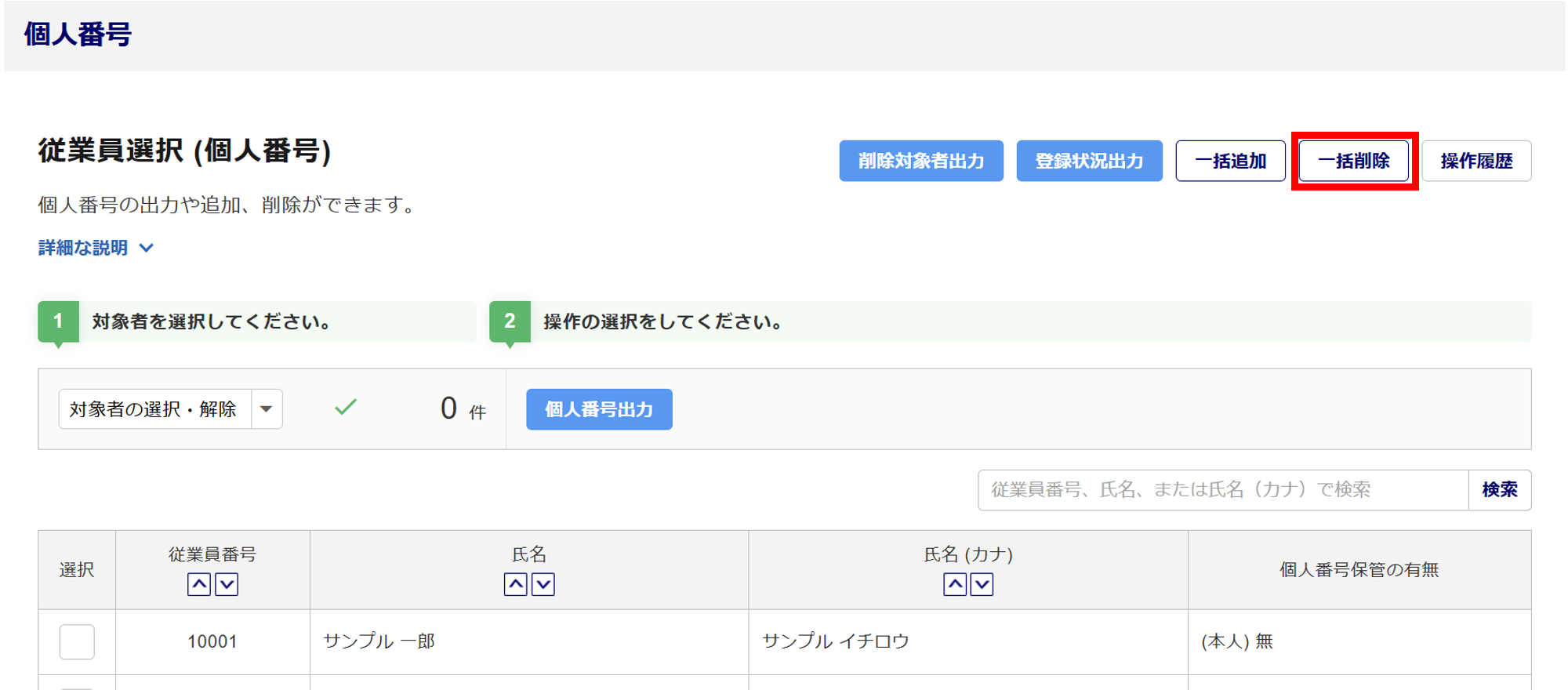This screenshot has width=1568, height=690.
Task: View the 操作履歴 operation history
Action: 1476,161
